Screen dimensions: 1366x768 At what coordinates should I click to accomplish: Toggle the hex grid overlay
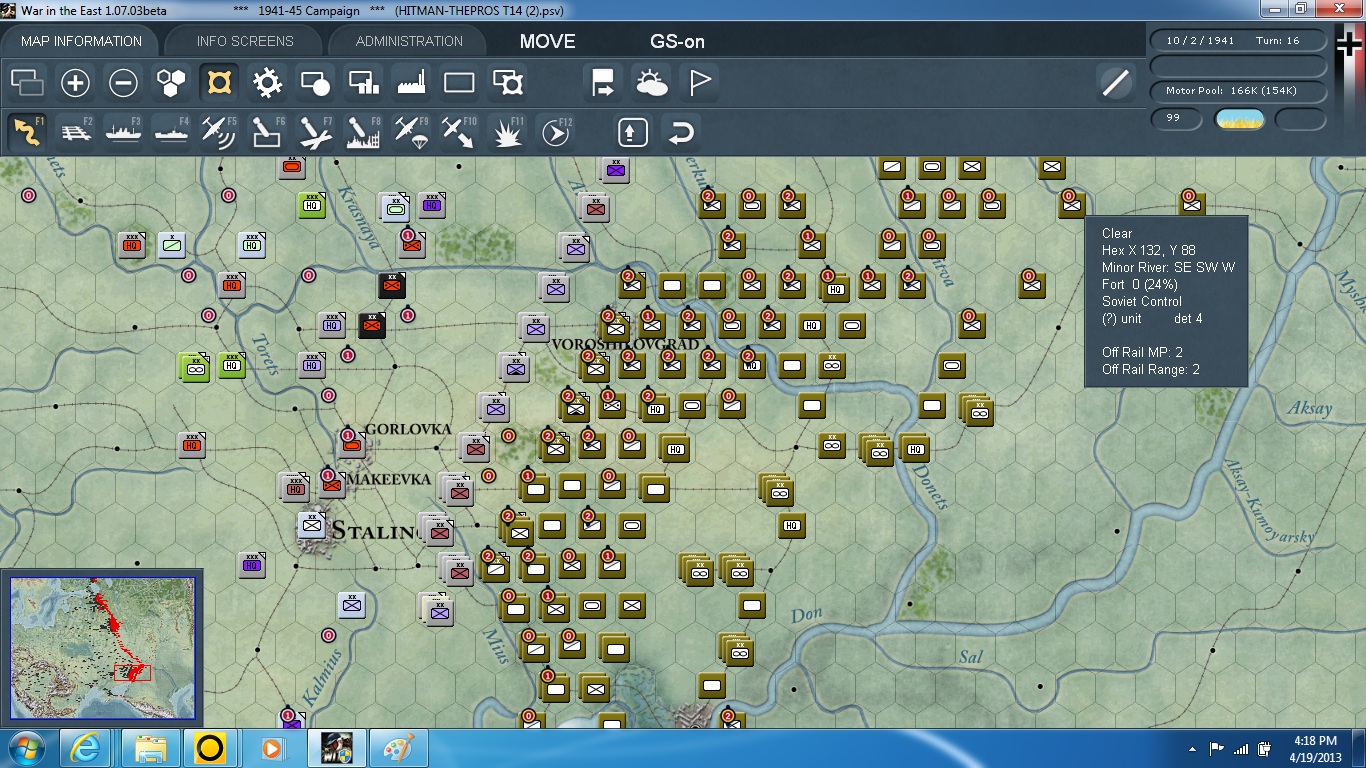point(171,83)
